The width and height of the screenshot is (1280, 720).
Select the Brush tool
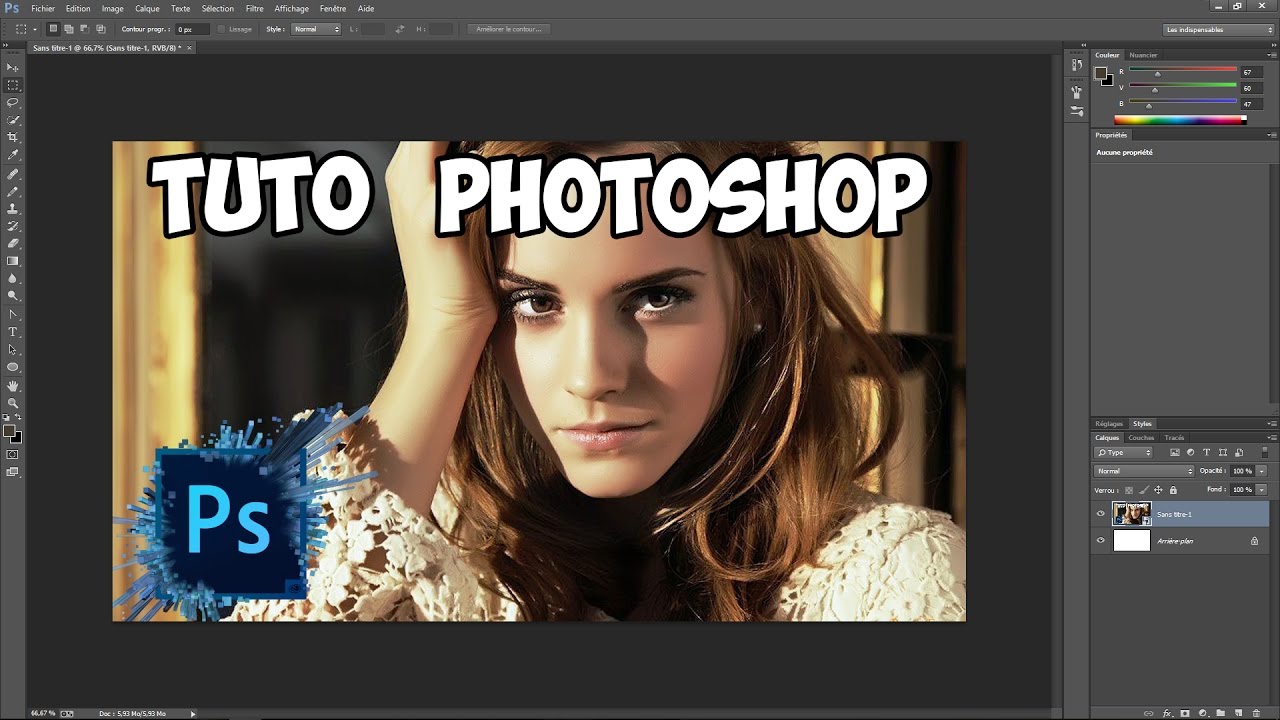(x=13, y=191)
